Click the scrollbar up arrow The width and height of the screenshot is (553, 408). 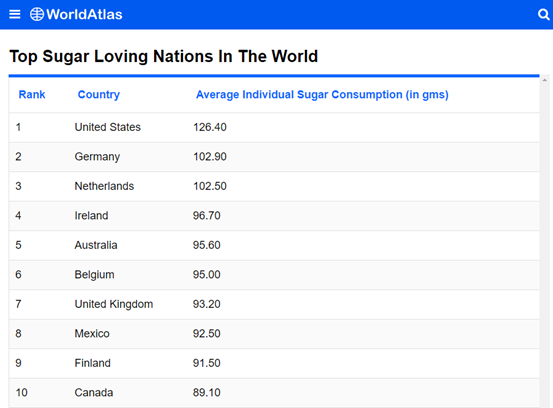(x=545, y=80)
